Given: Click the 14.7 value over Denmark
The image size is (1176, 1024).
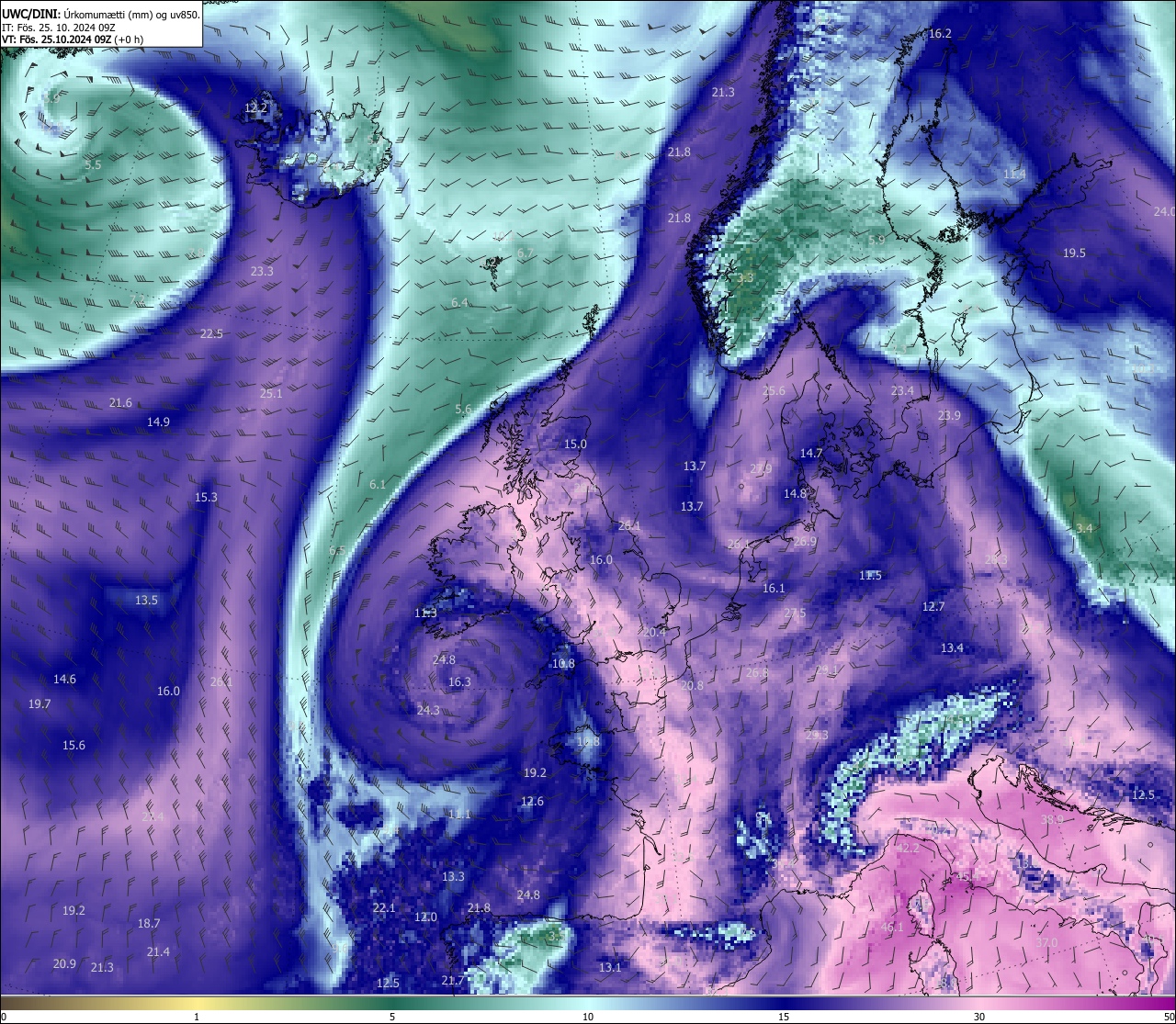Looking at the screenshot, I should pos(811,453).
